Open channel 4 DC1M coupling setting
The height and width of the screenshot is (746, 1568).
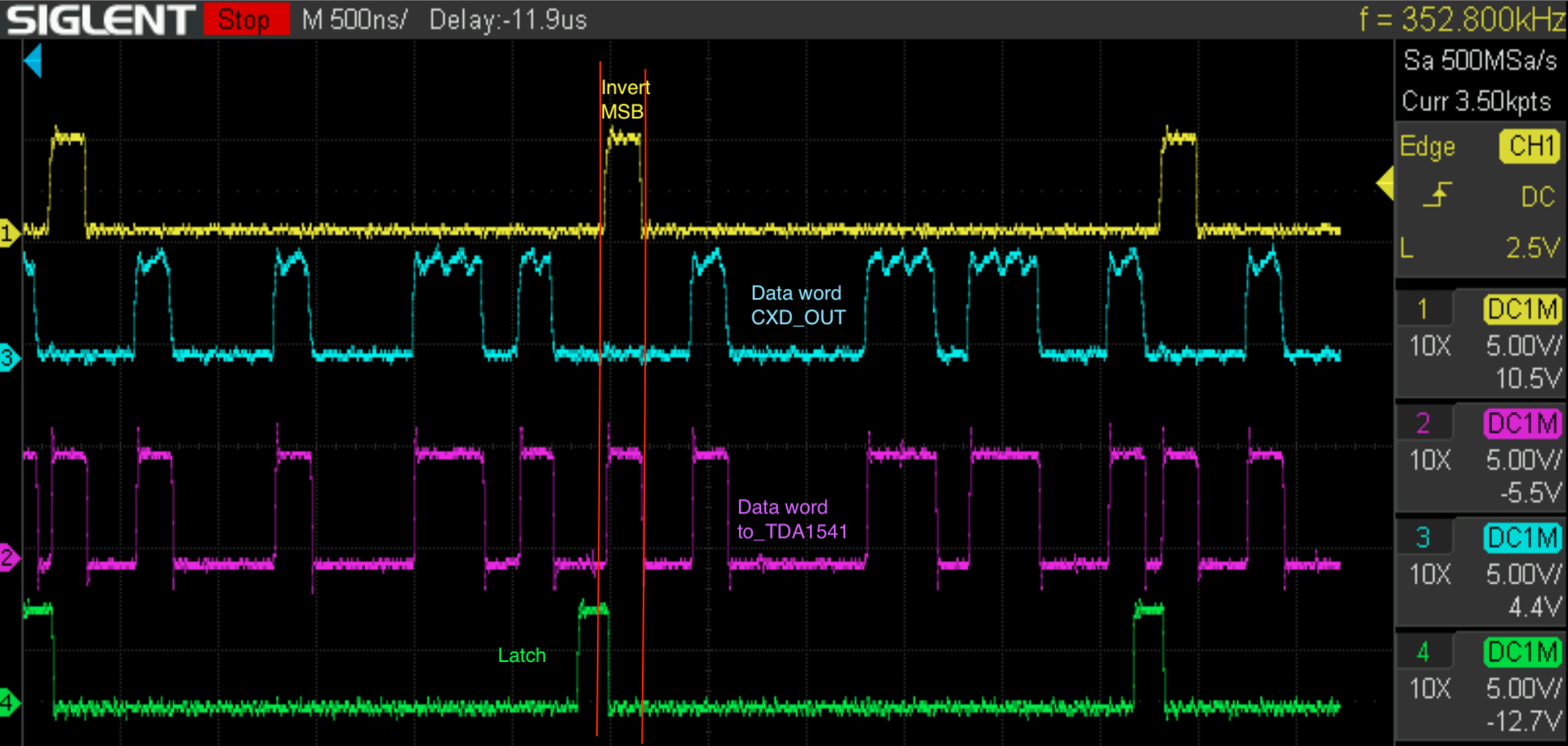coord(1522,652)
